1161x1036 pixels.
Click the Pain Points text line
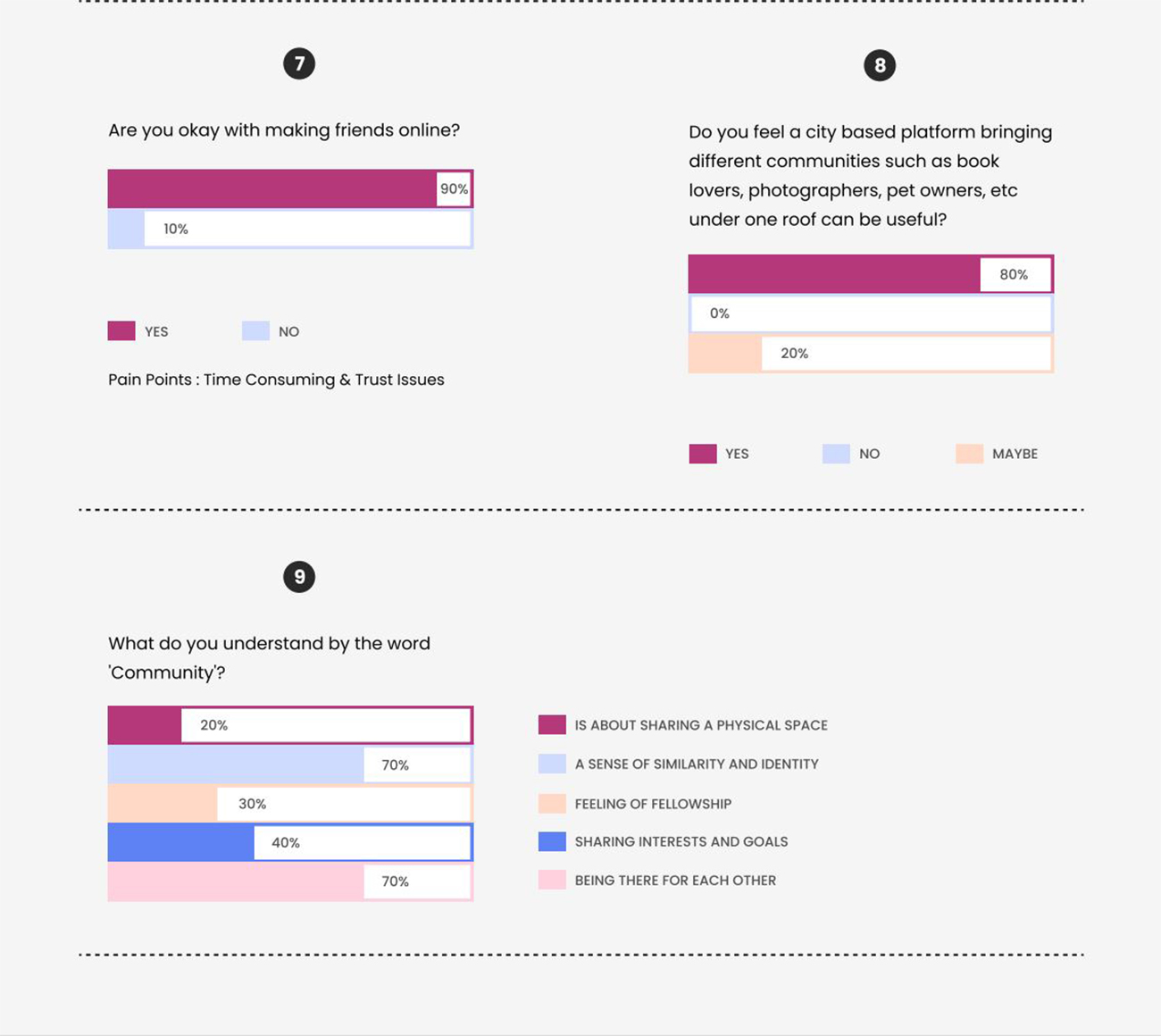pyautogui.click(x=276, y=380)
